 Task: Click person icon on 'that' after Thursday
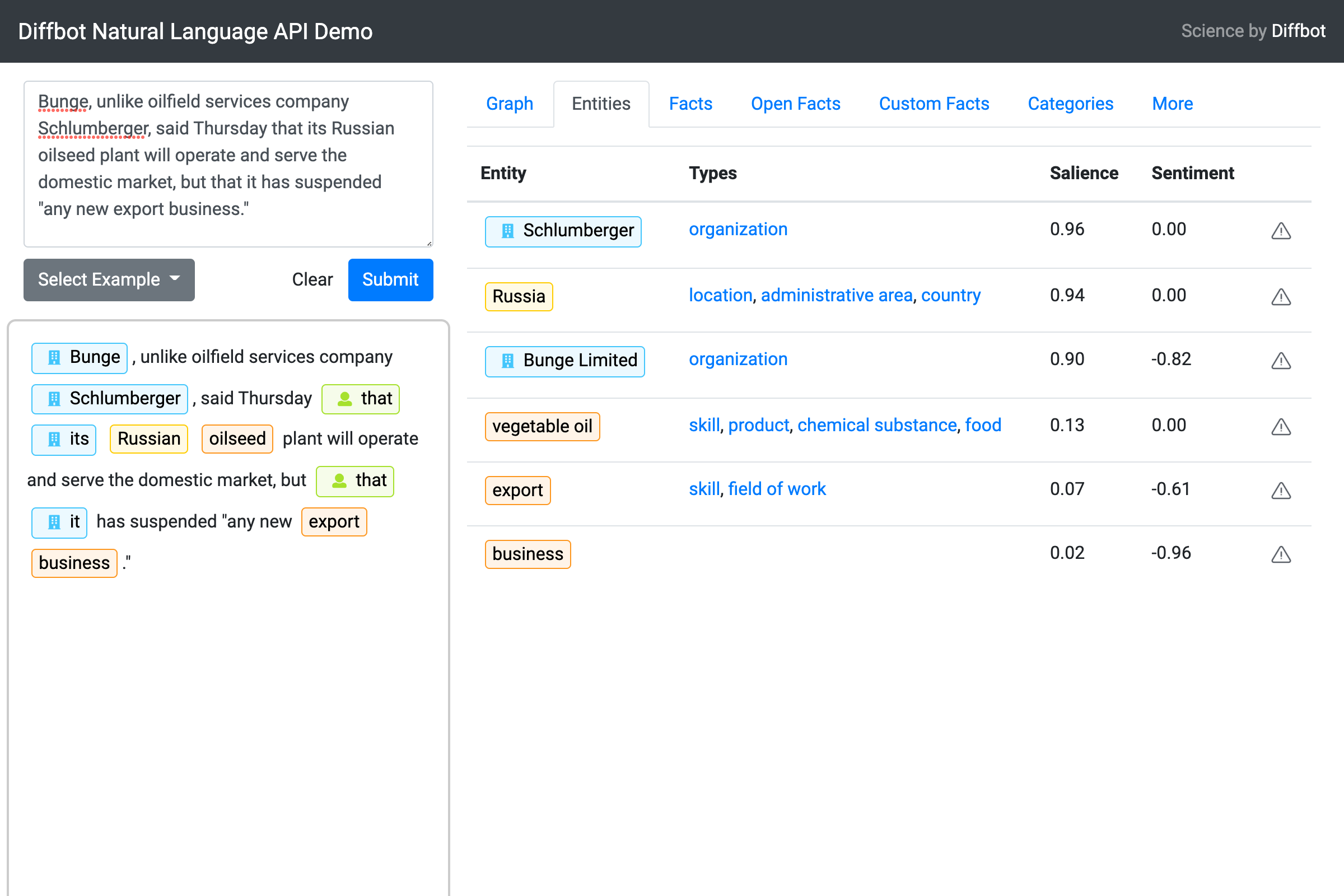[x=344, y=399]
